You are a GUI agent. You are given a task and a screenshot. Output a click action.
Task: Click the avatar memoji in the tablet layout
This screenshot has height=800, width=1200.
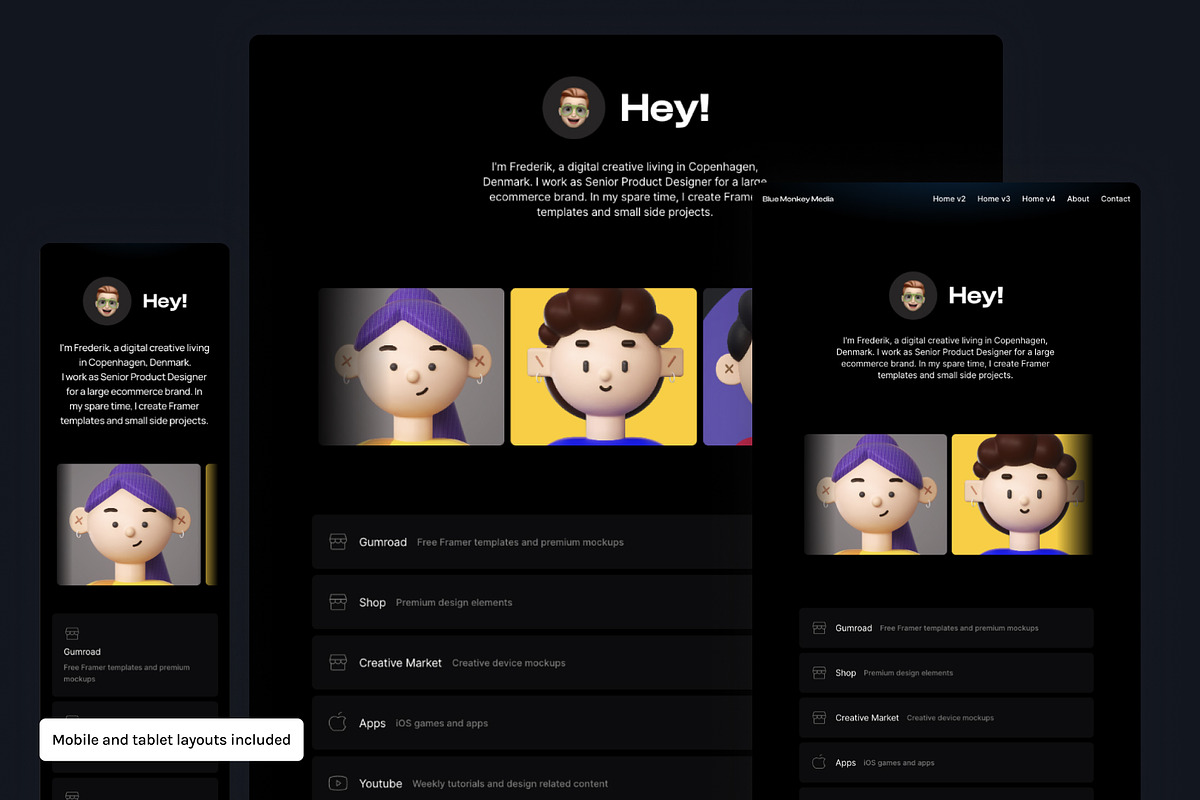913,295
